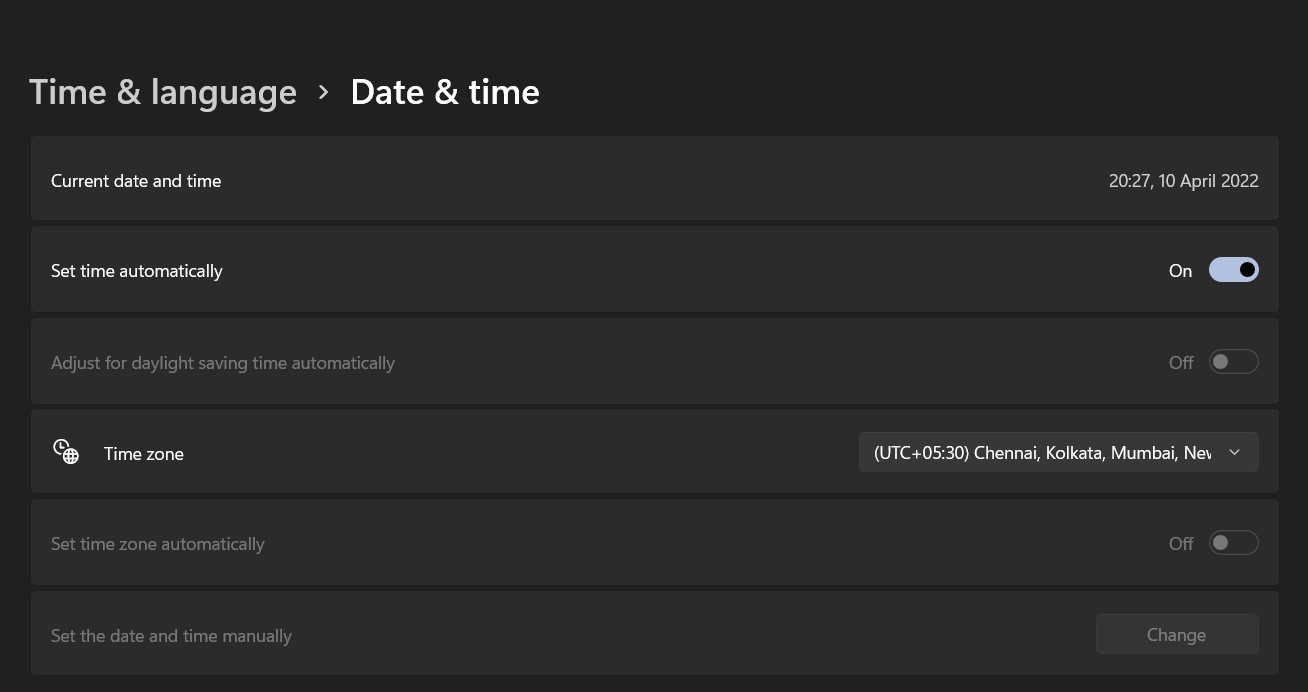This screenshot has height=692, width=1308.
Task: Click the Off label beside daylight saving toggle
Action: point(1180,362)
